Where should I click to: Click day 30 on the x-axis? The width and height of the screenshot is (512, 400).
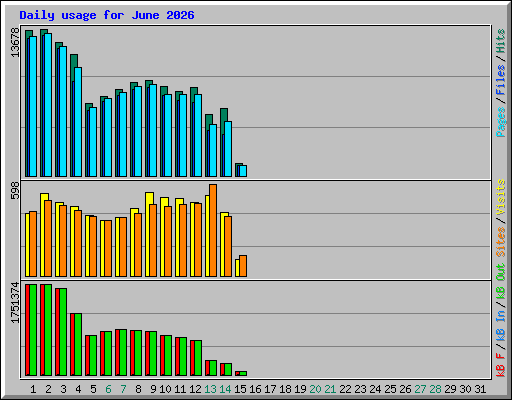(465, 389)
